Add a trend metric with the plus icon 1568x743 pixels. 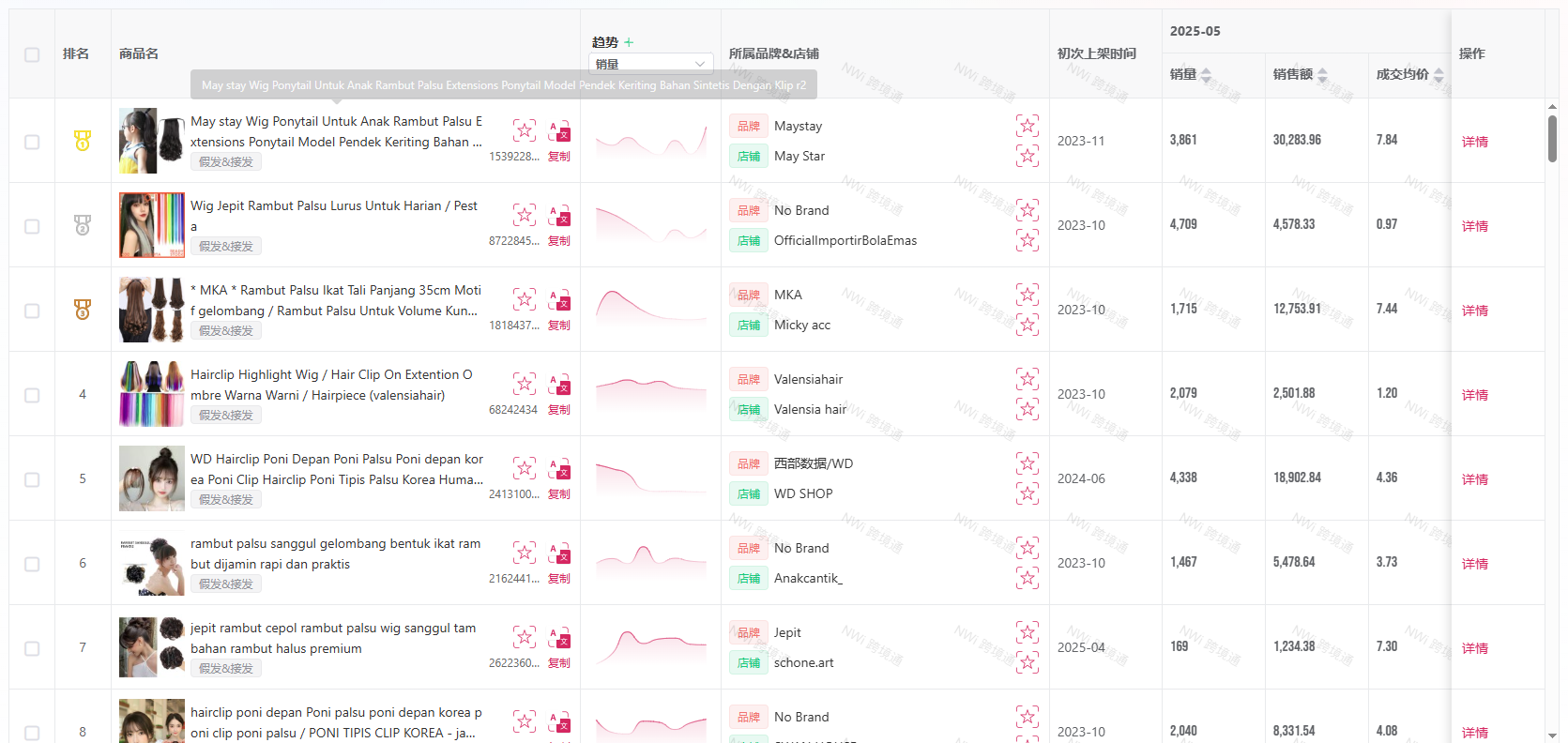tap(629, 42)
